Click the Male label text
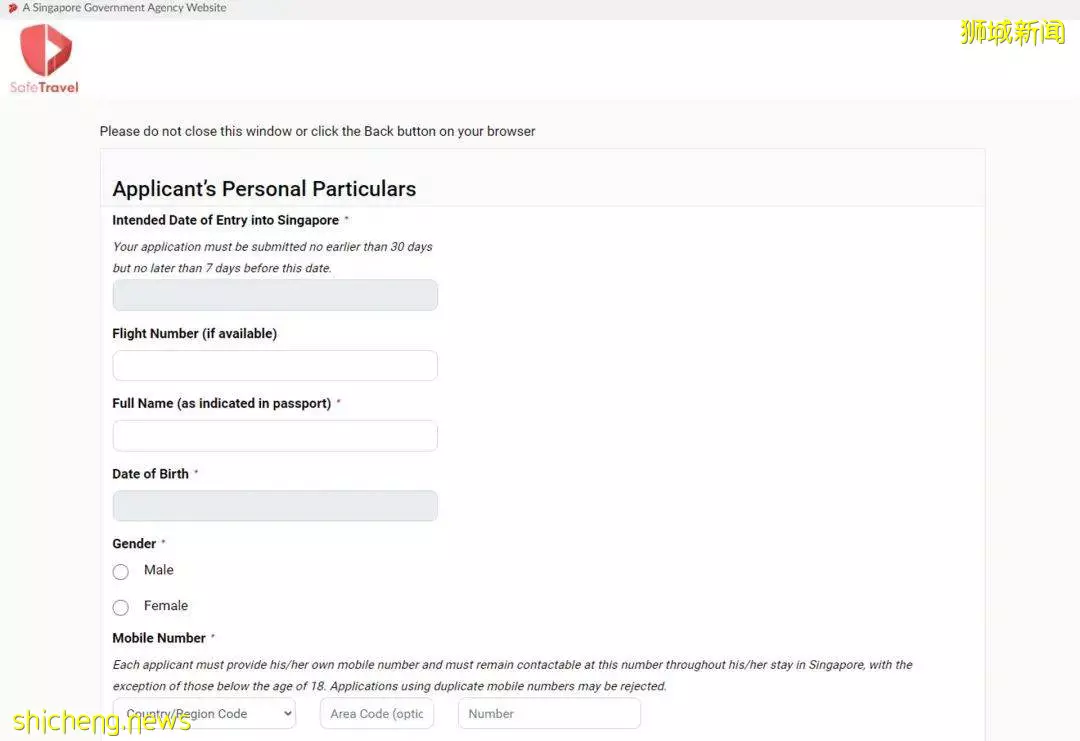Image resolution: width=1080 pixels, height=741 pixels. (x=158, y=570)
